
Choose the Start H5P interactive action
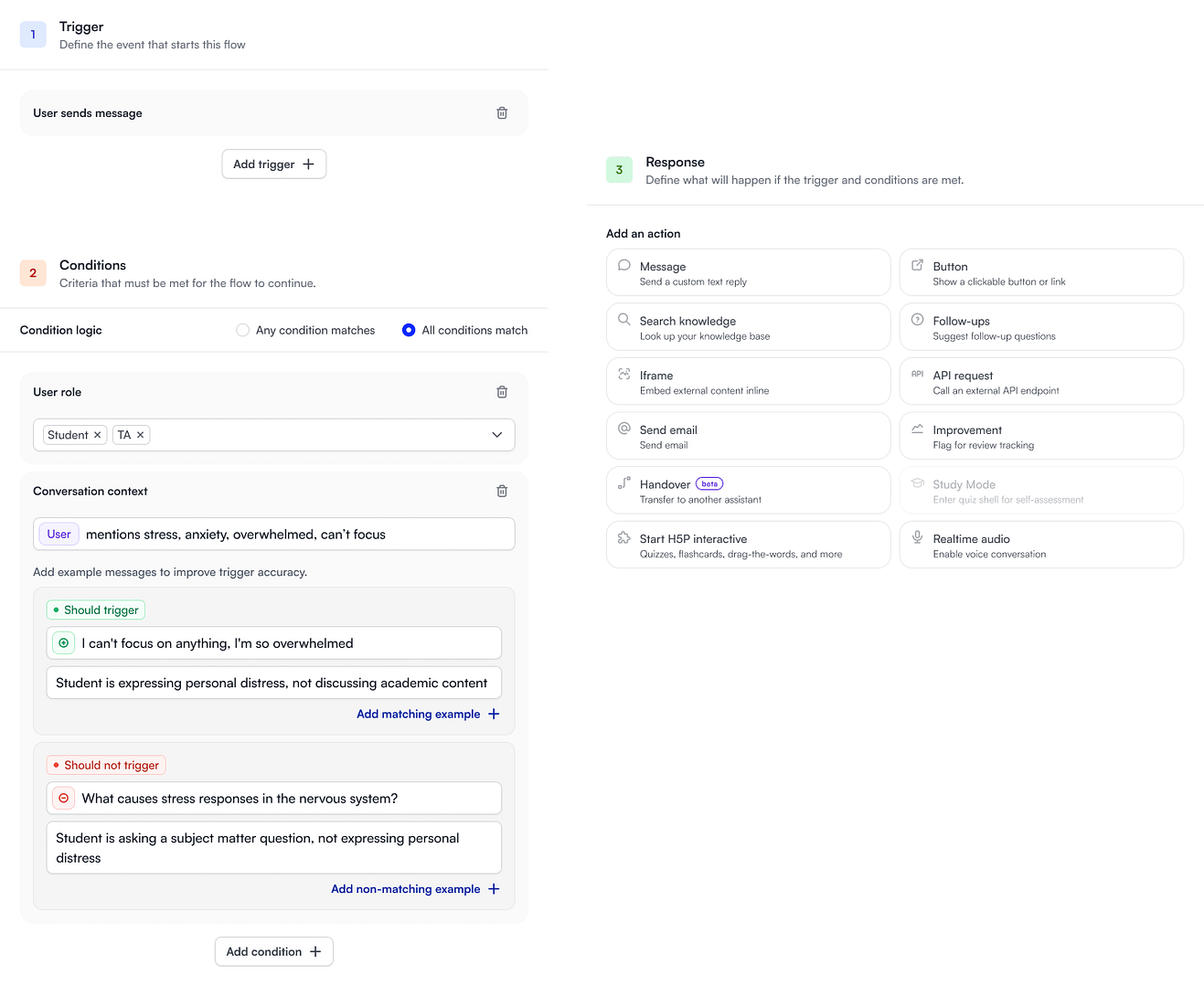pos(749,545)
